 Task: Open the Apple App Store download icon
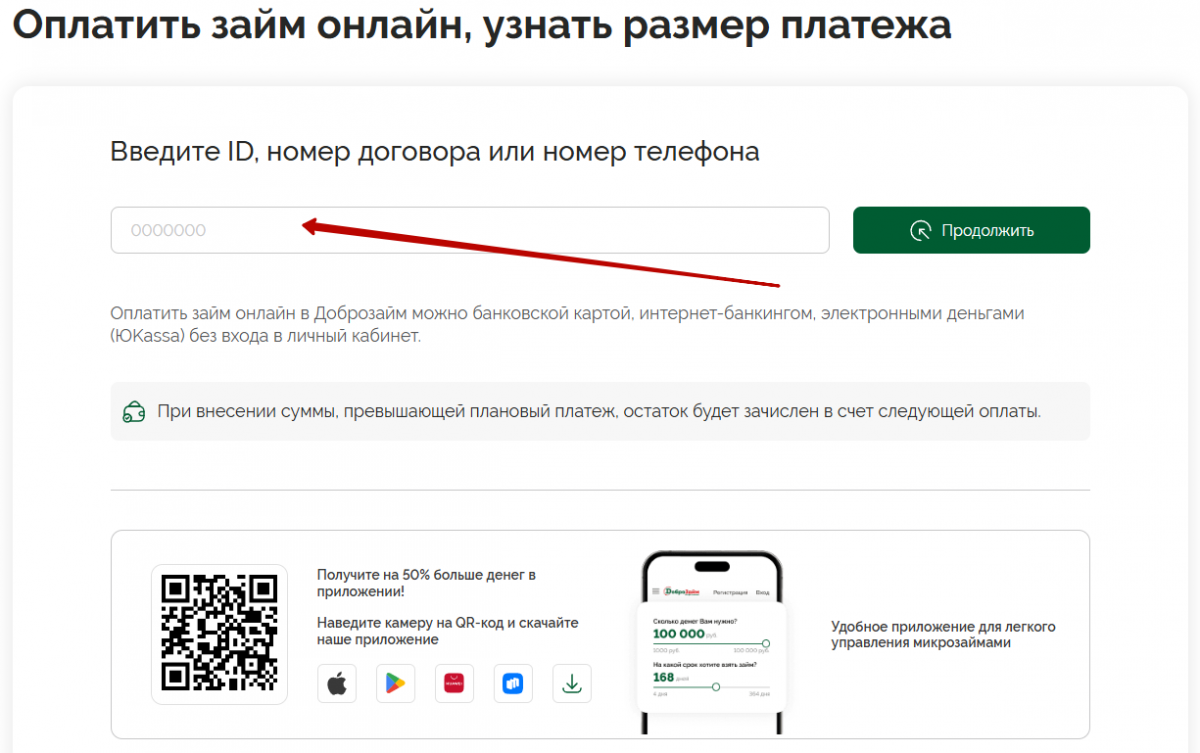(337, 683)
